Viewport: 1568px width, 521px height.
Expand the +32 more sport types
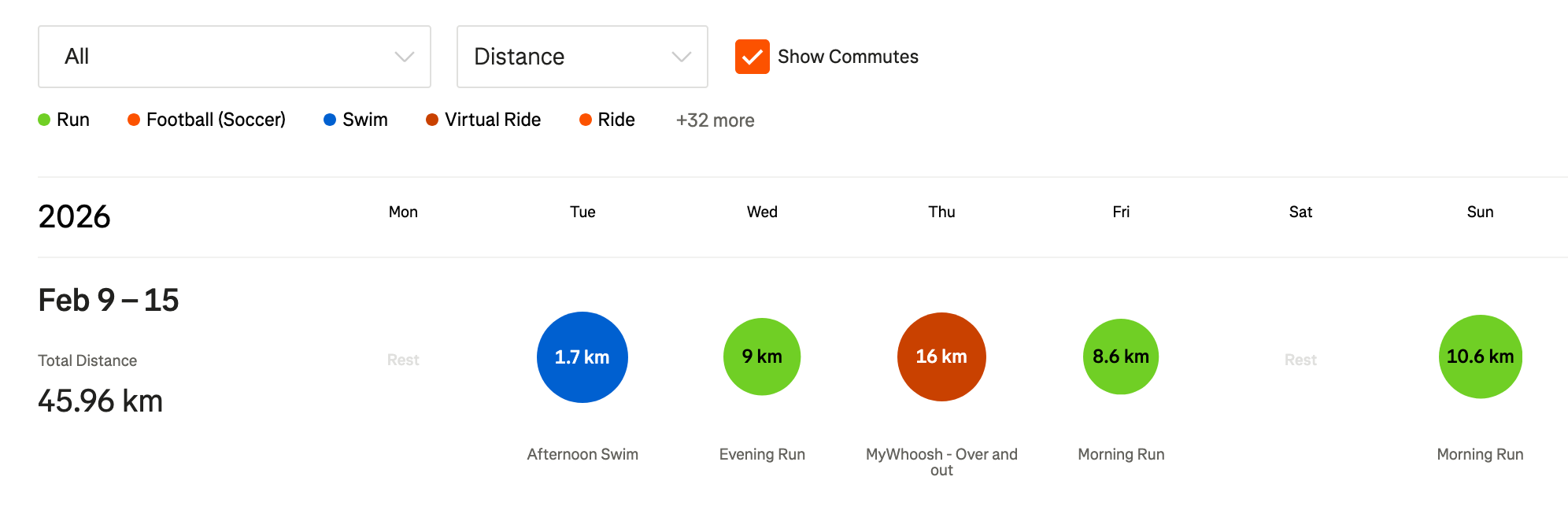pos(715,120)
